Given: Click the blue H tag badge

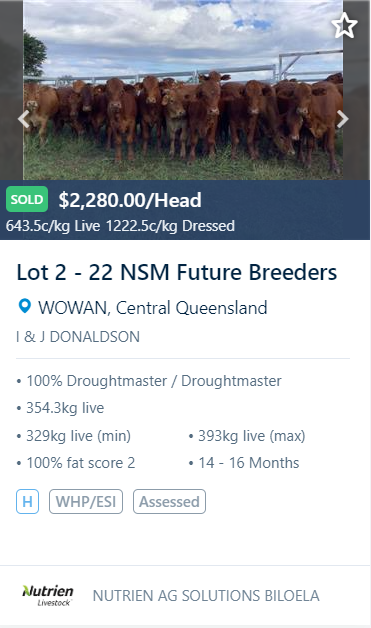Looking at the screenshot, I should (27, 501).
